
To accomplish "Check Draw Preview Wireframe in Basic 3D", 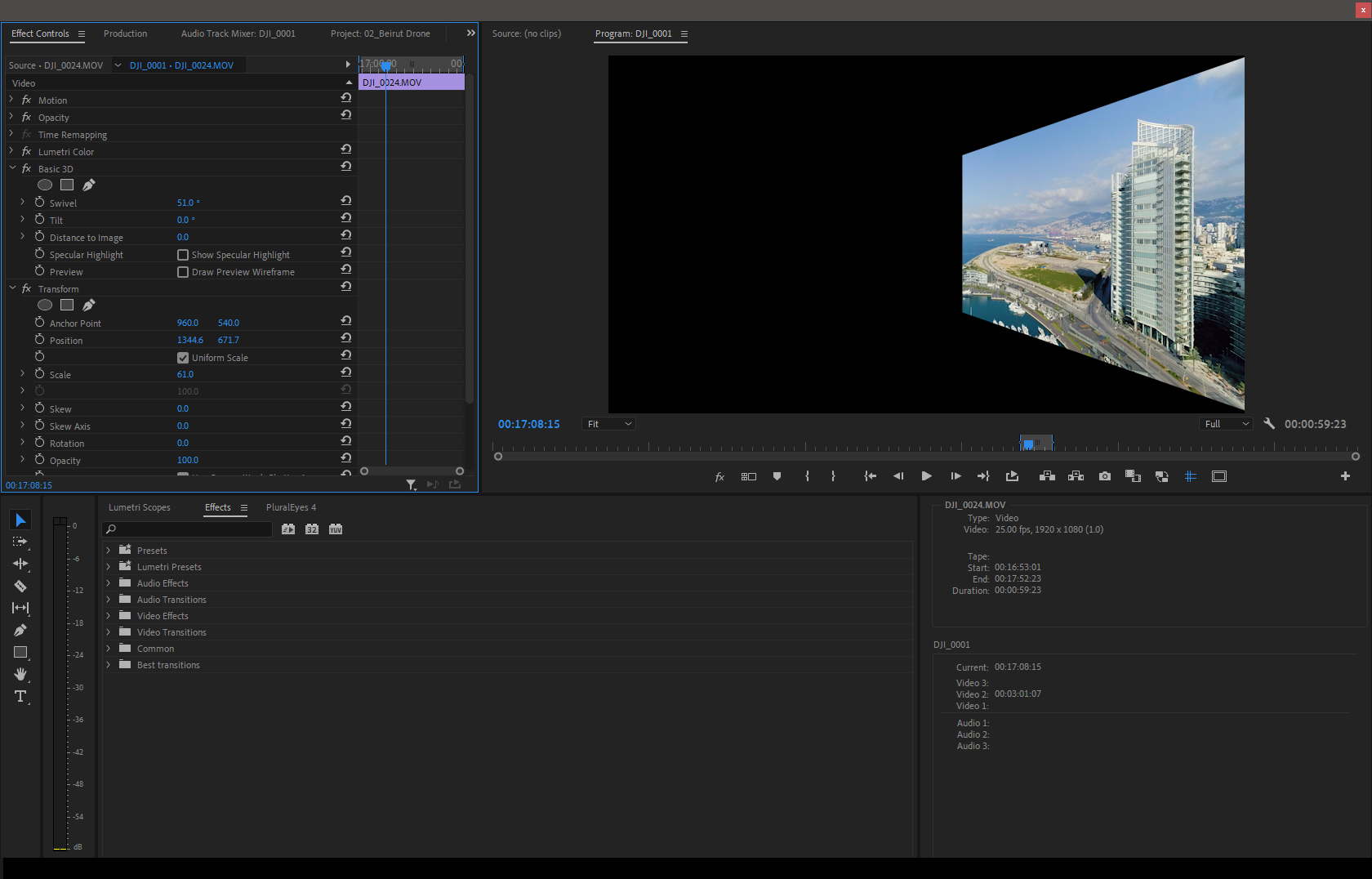I will click(182, 271).
